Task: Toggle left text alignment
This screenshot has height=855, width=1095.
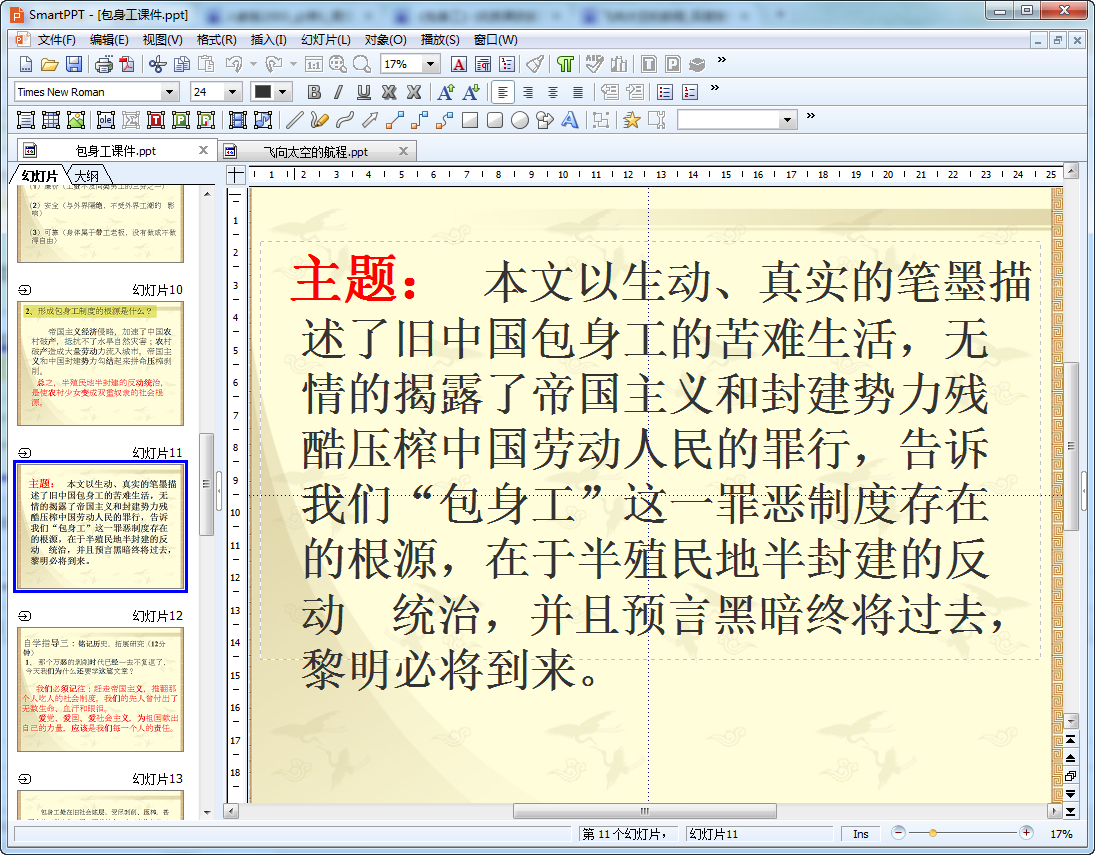Action: click(x=503, y=92)
